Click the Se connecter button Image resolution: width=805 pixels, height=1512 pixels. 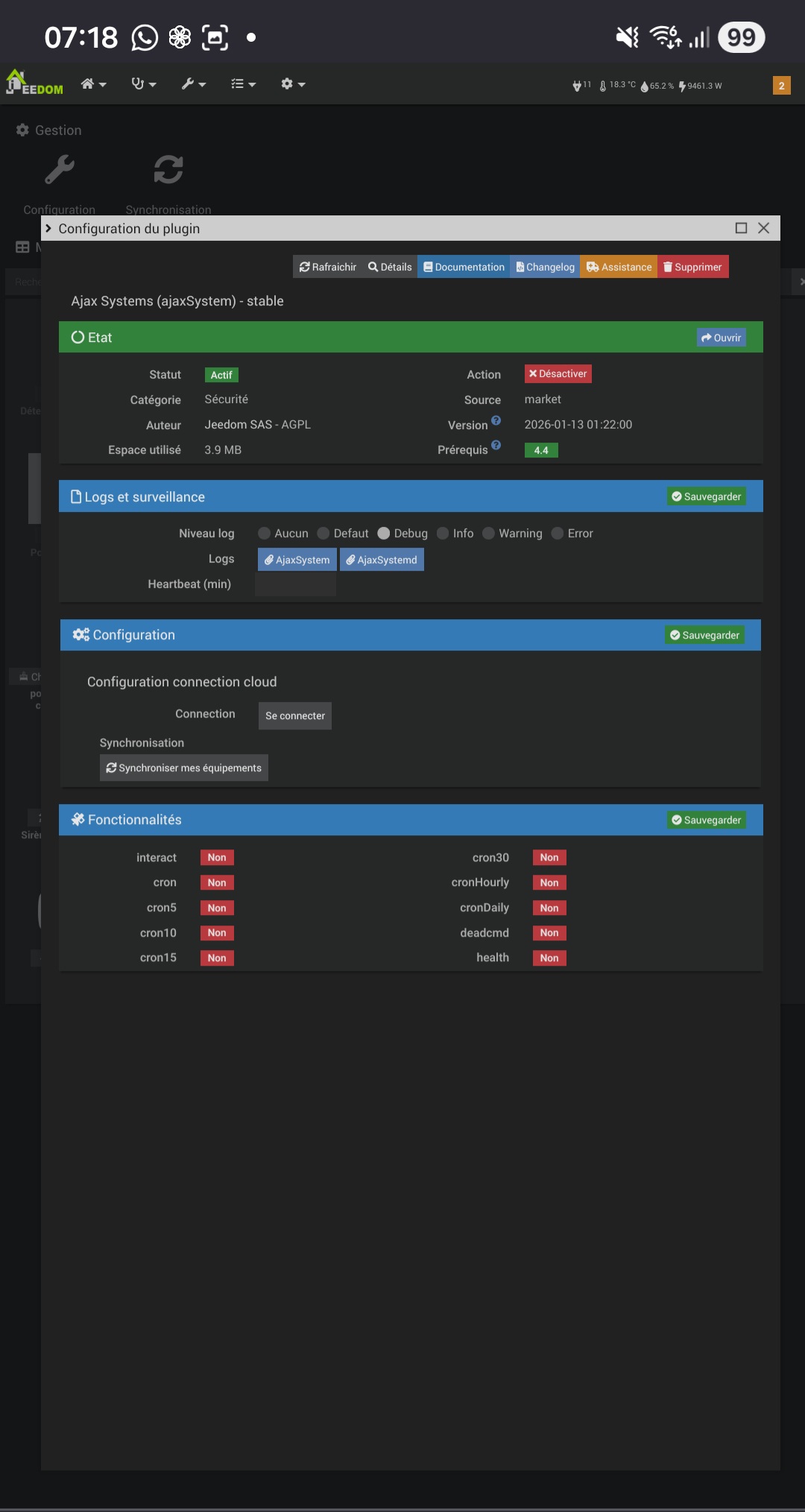[295, 715]
